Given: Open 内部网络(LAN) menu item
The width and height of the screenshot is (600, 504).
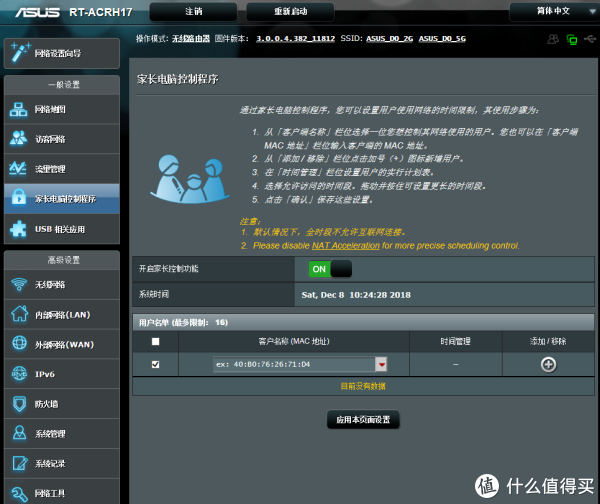Looking at the screenshot, I should 62,315.
